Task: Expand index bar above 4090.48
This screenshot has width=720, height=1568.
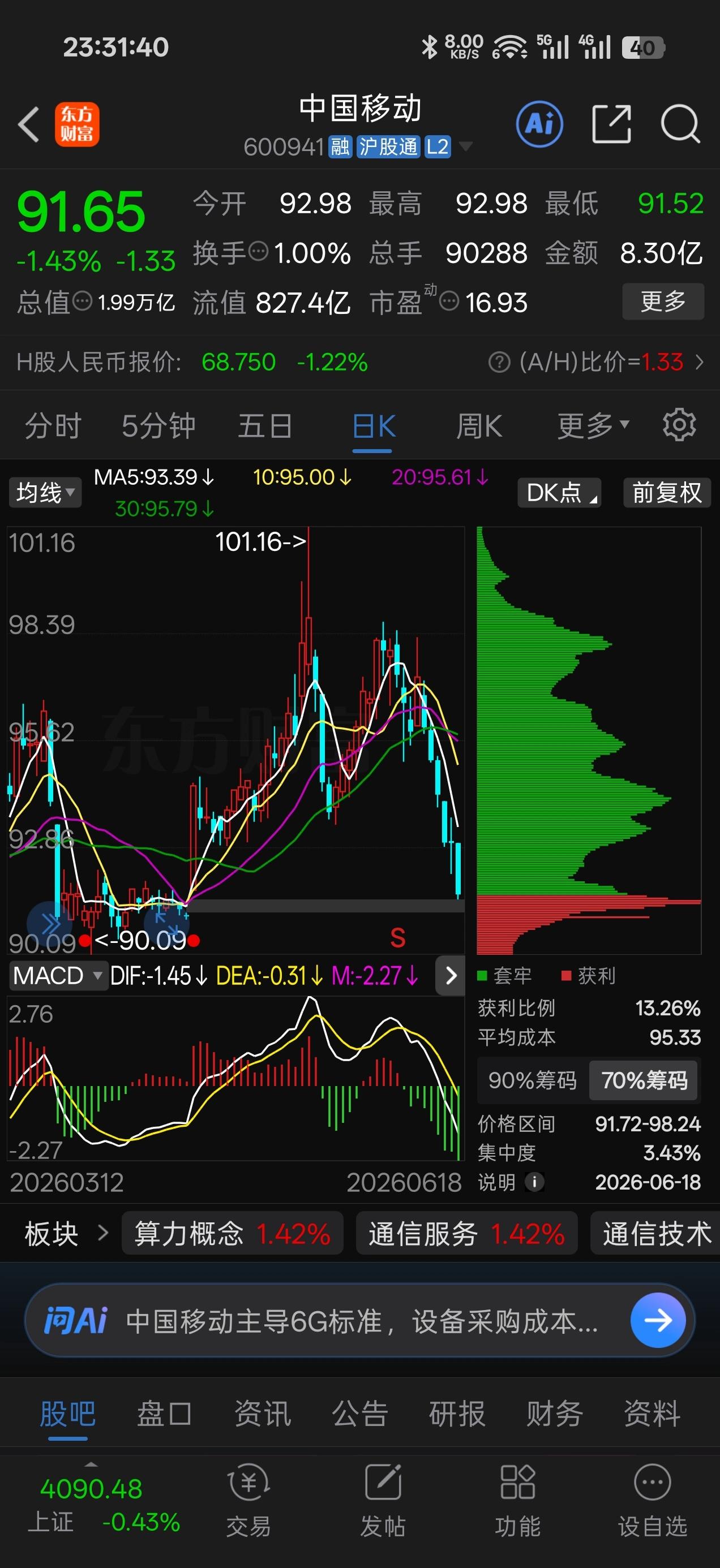Action: [x=91, y=1464]
